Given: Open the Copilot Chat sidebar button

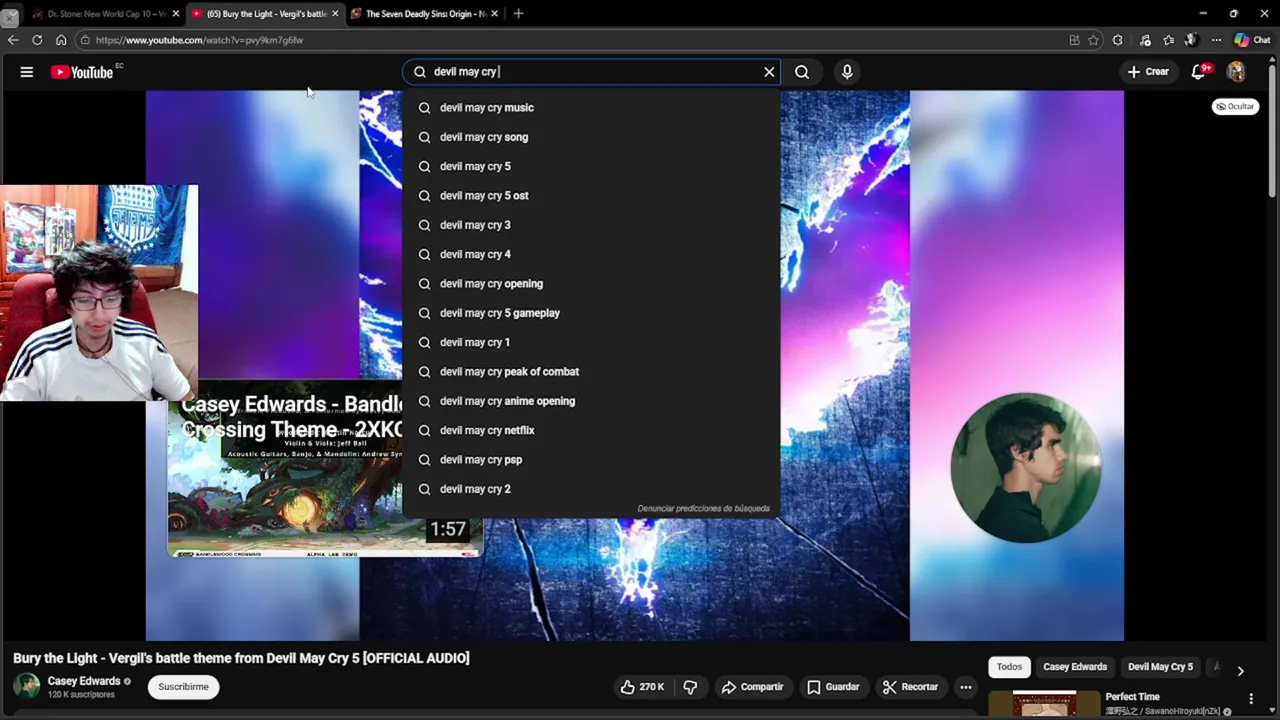Looking at the screenshot, I should coord(1252,40).
